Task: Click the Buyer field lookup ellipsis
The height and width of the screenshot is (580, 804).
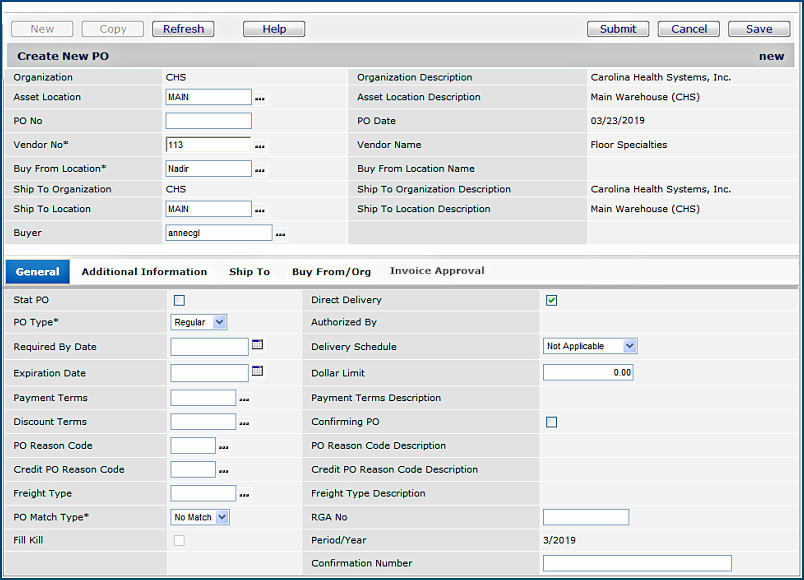Action: tap(281, 234)
